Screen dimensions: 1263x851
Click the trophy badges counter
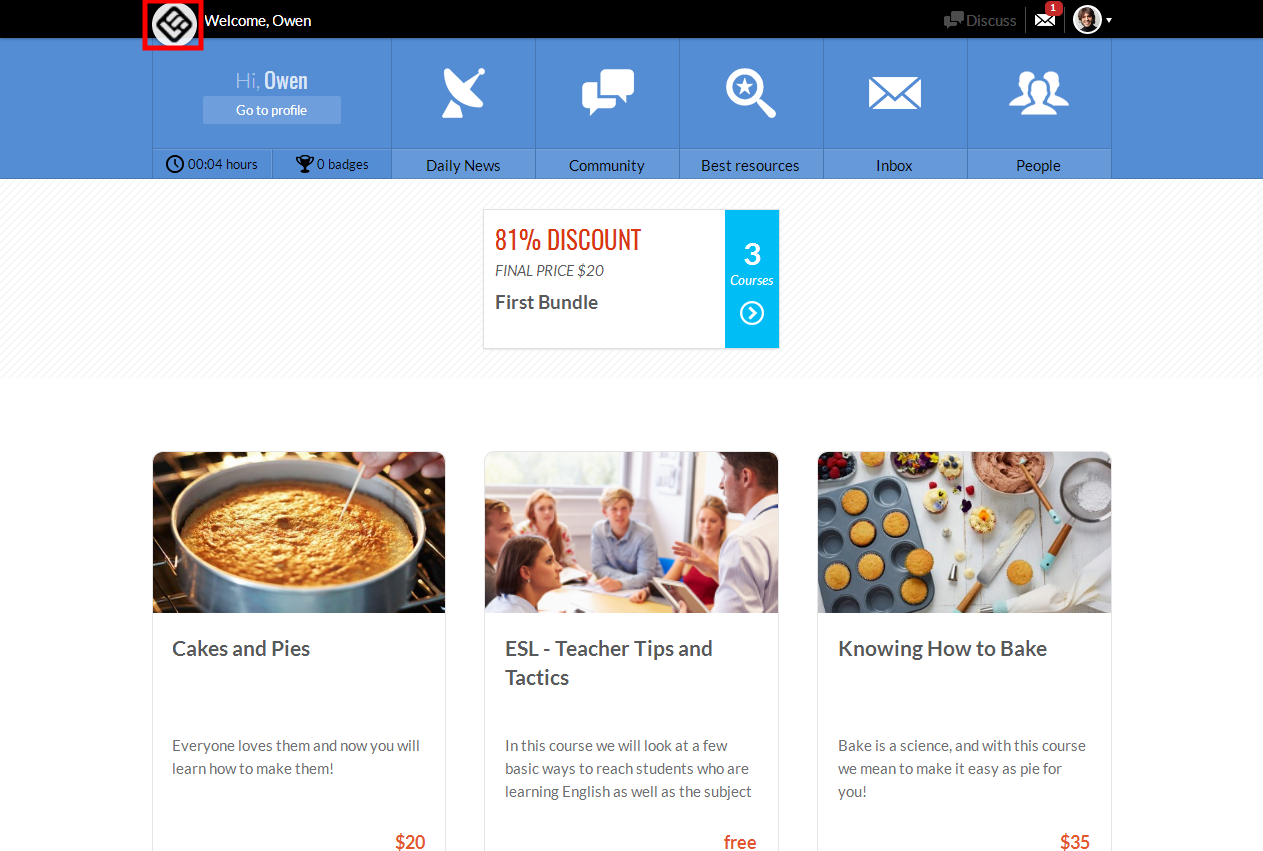point(332,164)
